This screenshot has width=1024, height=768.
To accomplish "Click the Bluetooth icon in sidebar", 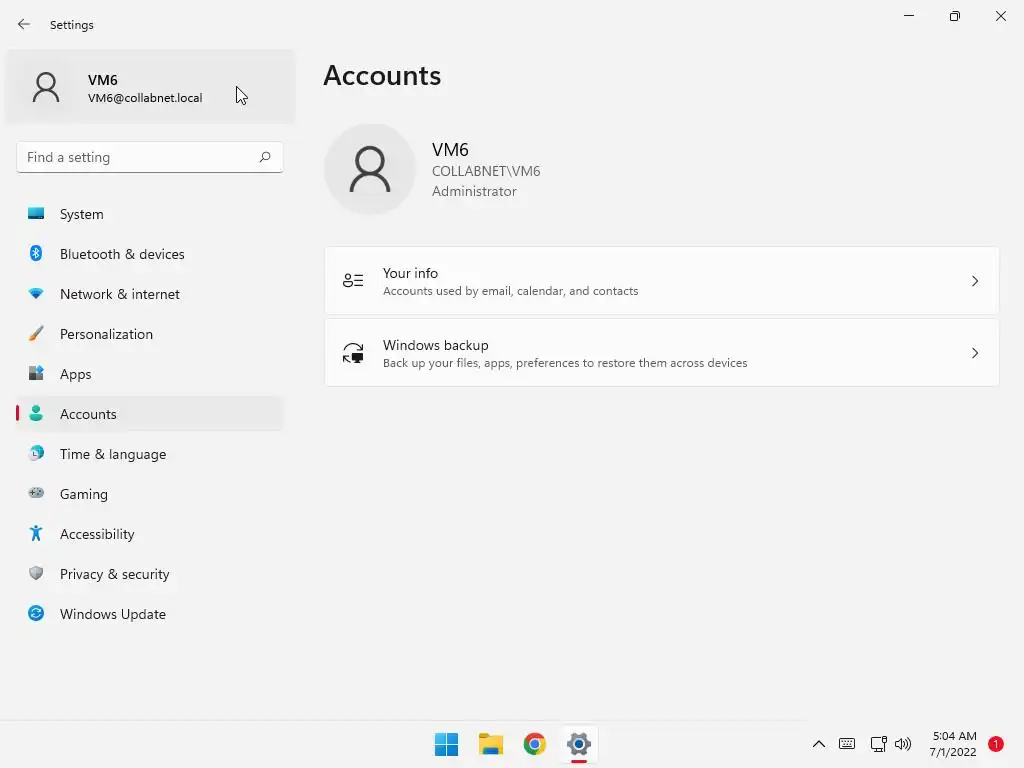I will [36, 253].
